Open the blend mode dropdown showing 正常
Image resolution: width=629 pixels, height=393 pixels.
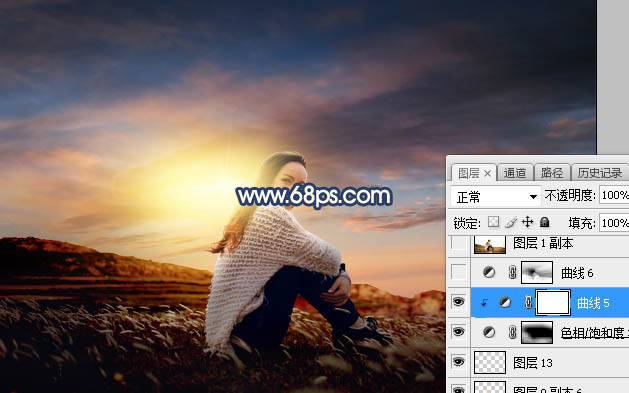tap(495, 196)
